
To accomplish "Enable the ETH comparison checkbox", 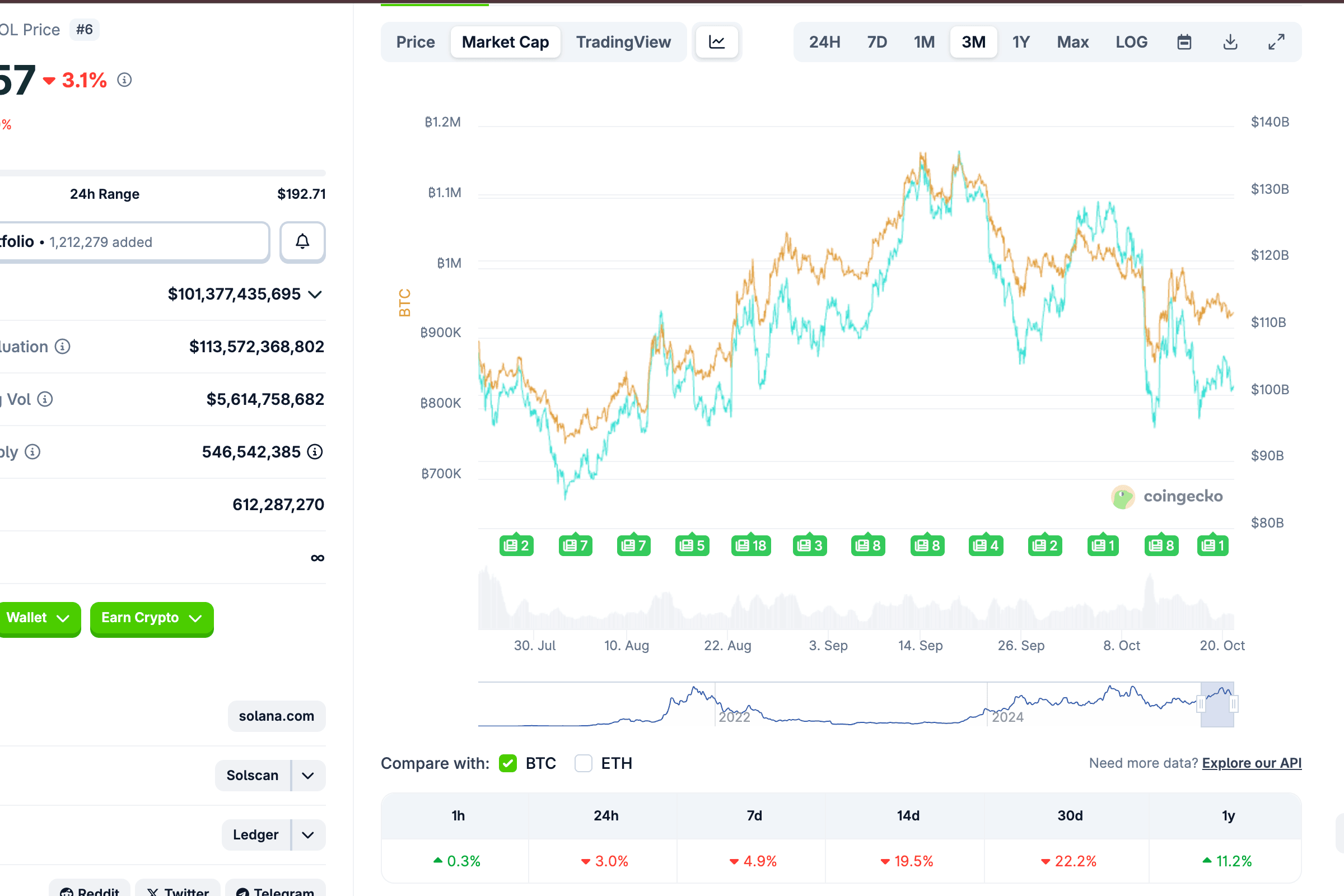I will [x=583, y=763].
